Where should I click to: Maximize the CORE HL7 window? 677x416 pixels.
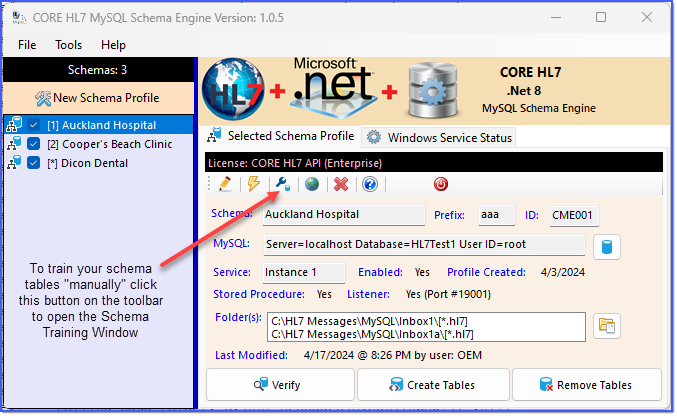[601, 18]
